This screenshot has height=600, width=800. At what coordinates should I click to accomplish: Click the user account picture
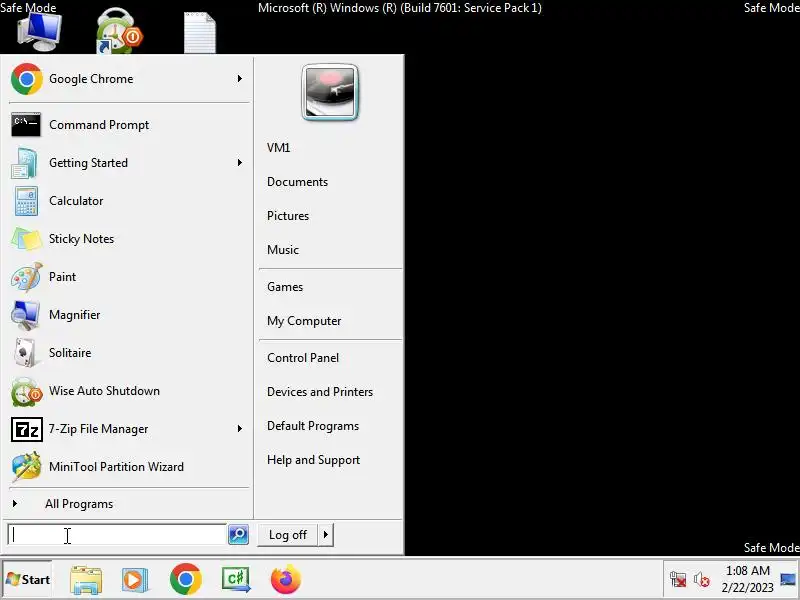point(330,92)
